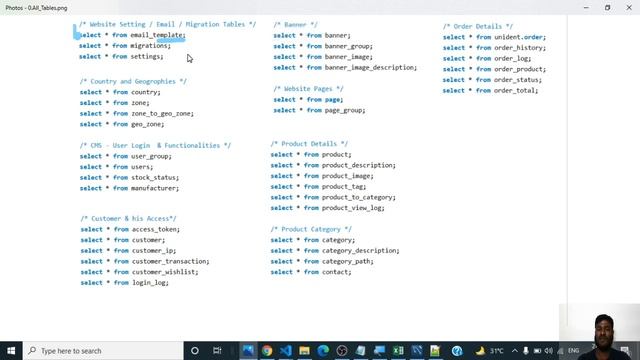Click the 'access_token' query line
Image resolution: width=640 pixels, height=360 pixels.
point(130,229)
